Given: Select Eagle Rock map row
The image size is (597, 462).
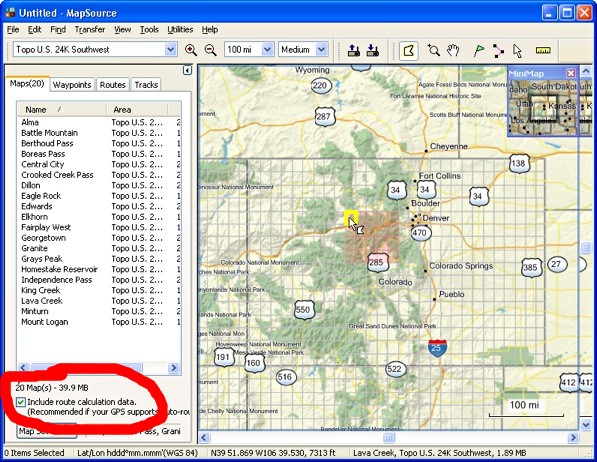Looking at the screenshot, I should pyautogui.click(x=99, y=196).
